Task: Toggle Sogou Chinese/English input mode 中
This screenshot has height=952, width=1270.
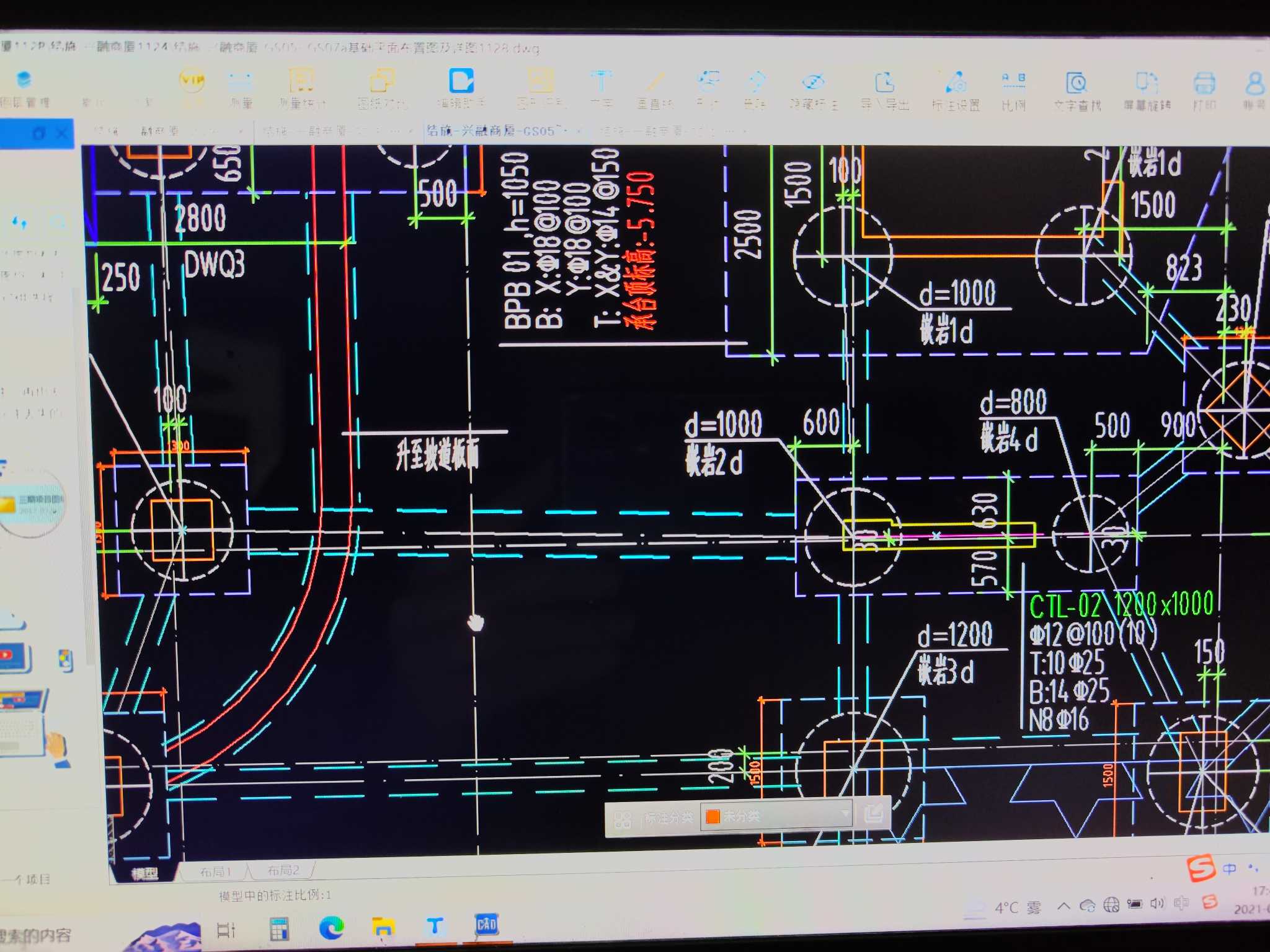Action: pos(1229,868)
